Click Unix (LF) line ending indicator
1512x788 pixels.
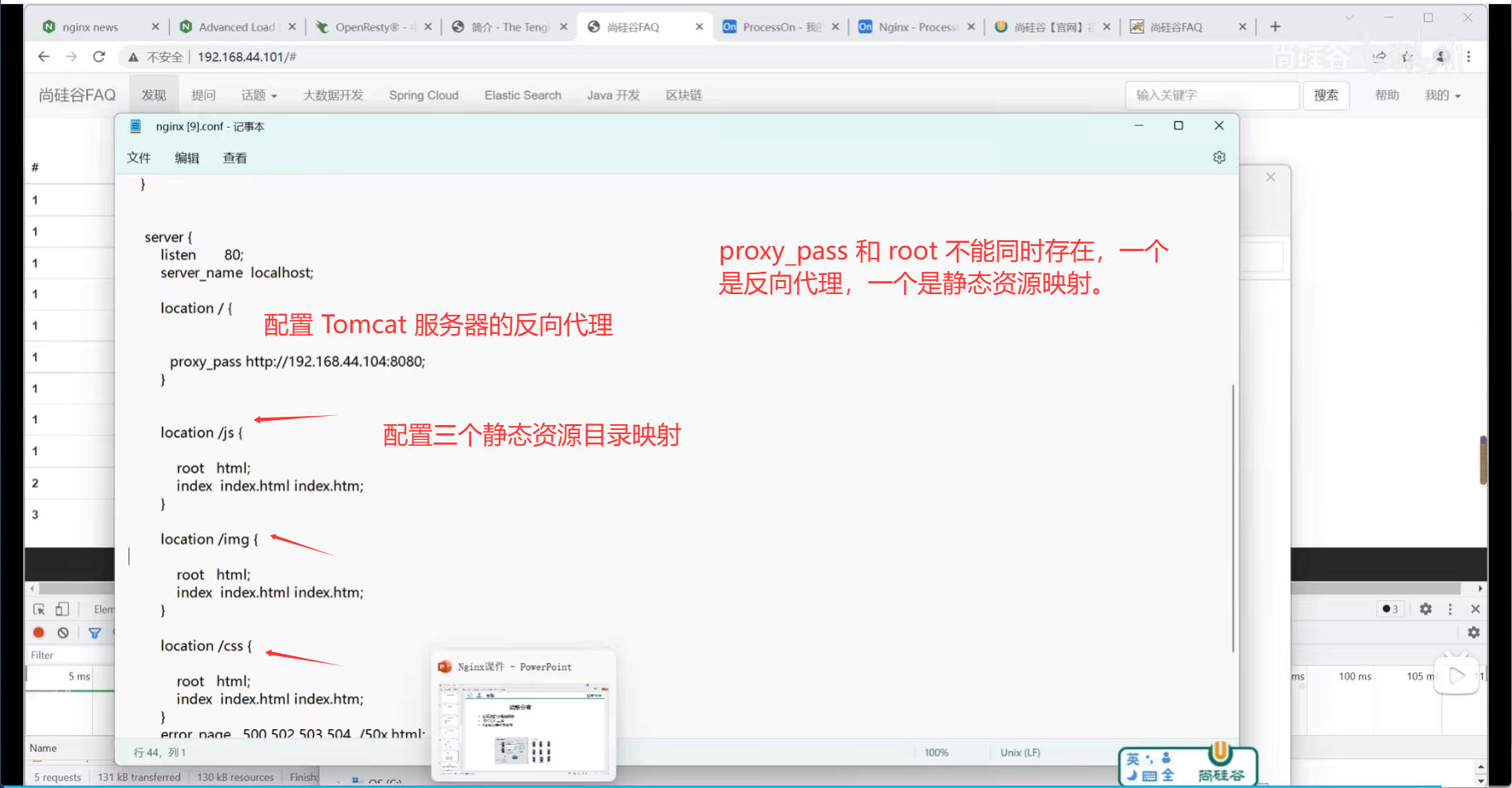coord(1020,753)
